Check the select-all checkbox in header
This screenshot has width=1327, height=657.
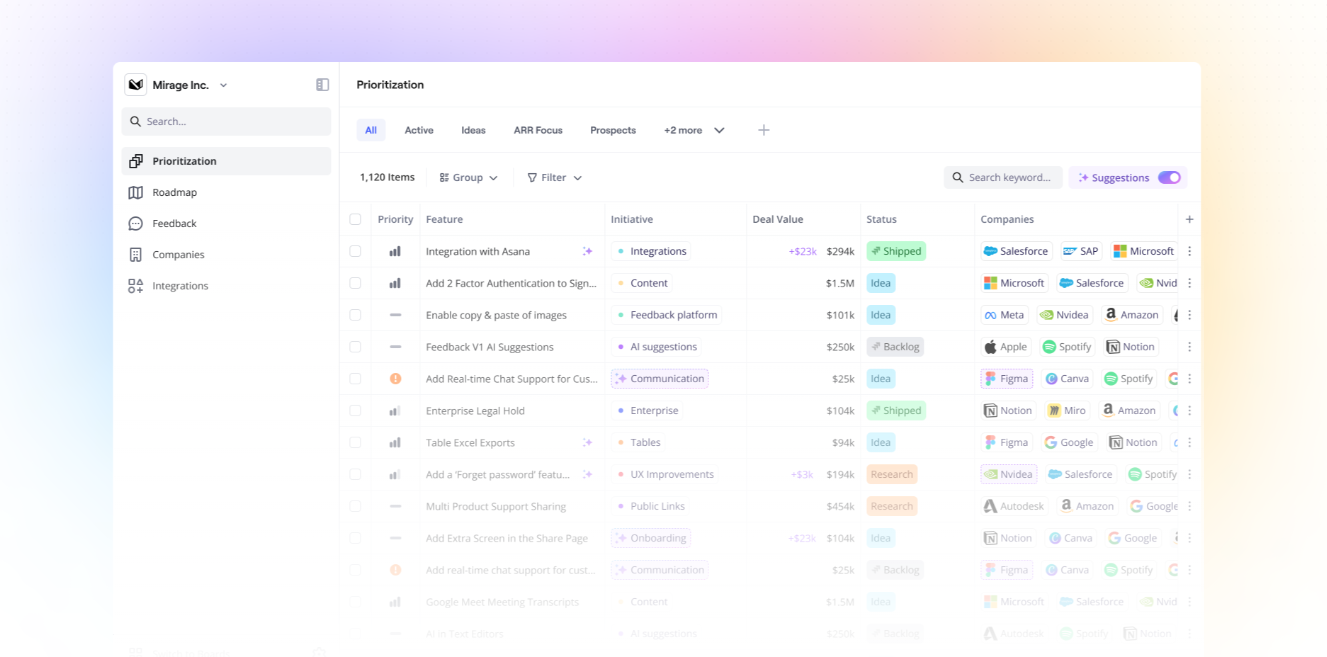(x=355, y=219)
